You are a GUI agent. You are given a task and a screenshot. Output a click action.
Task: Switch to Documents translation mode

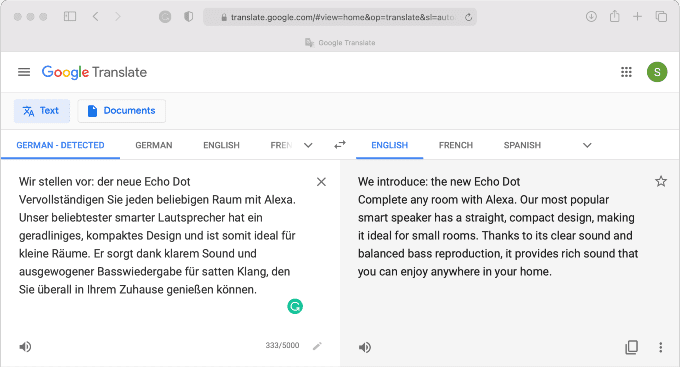point(121,111)
